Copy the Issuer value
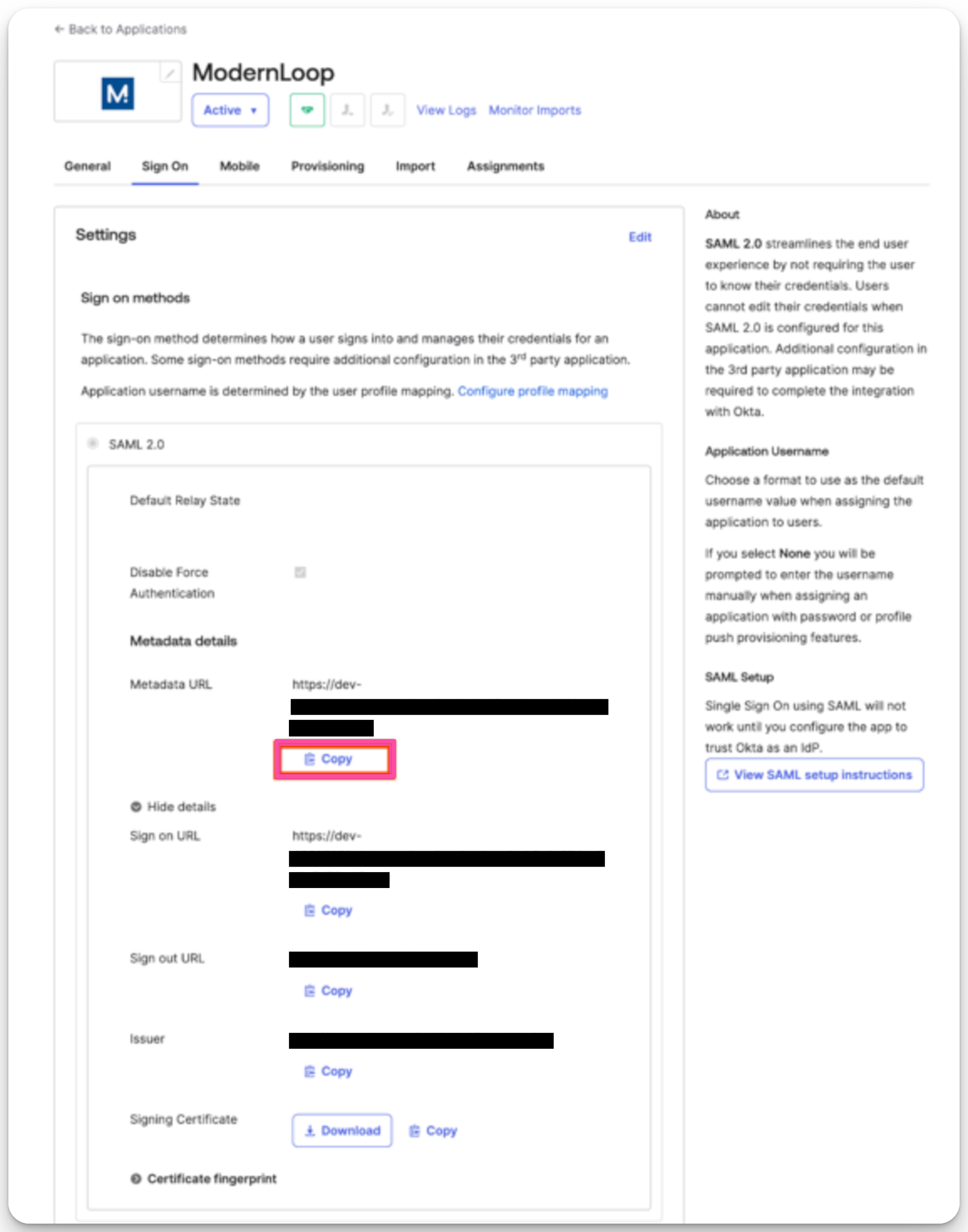The image size is (968, 1232). 329,1071
